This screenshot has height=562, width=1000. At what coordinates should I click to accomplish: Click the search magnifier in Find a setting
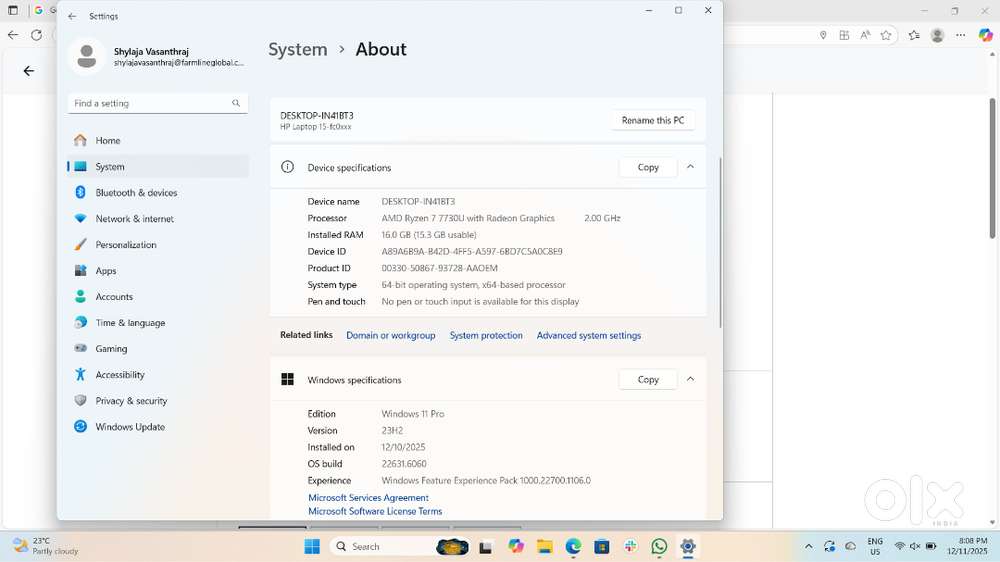pos(236,103)
